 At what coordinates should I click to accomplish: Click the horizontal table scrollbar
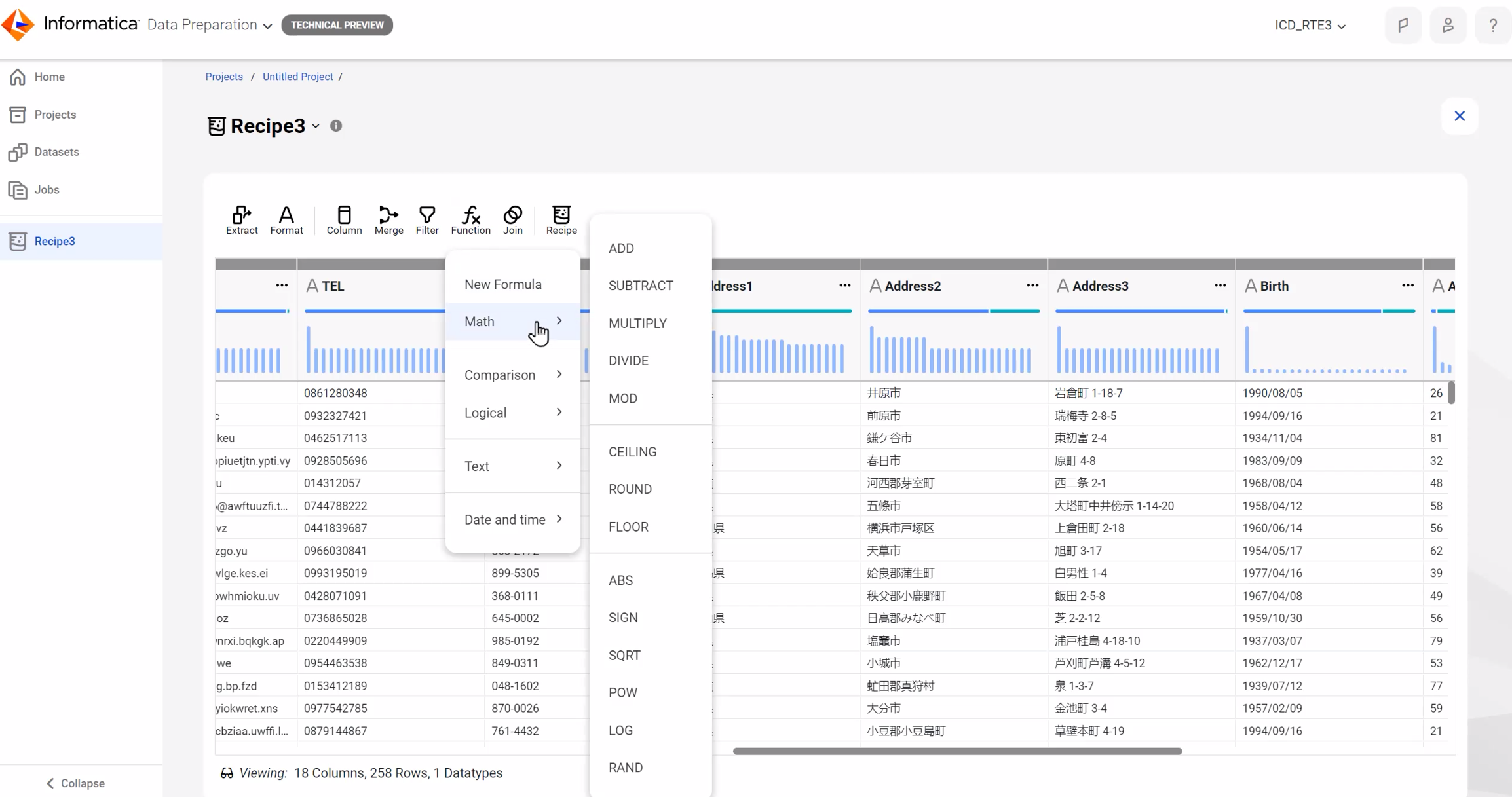(955, 751)
